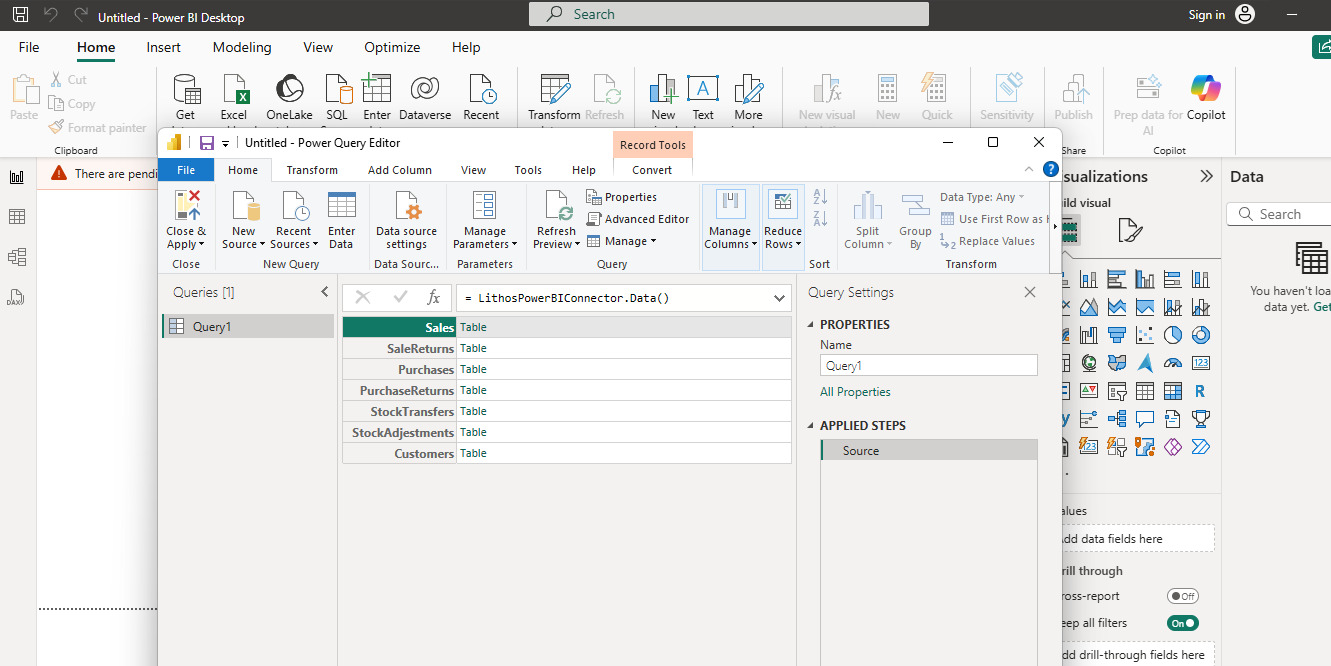Select the Pie chart visualization icon
The height and width of the screenshot is (666, 1331).
click(1173, 334)
